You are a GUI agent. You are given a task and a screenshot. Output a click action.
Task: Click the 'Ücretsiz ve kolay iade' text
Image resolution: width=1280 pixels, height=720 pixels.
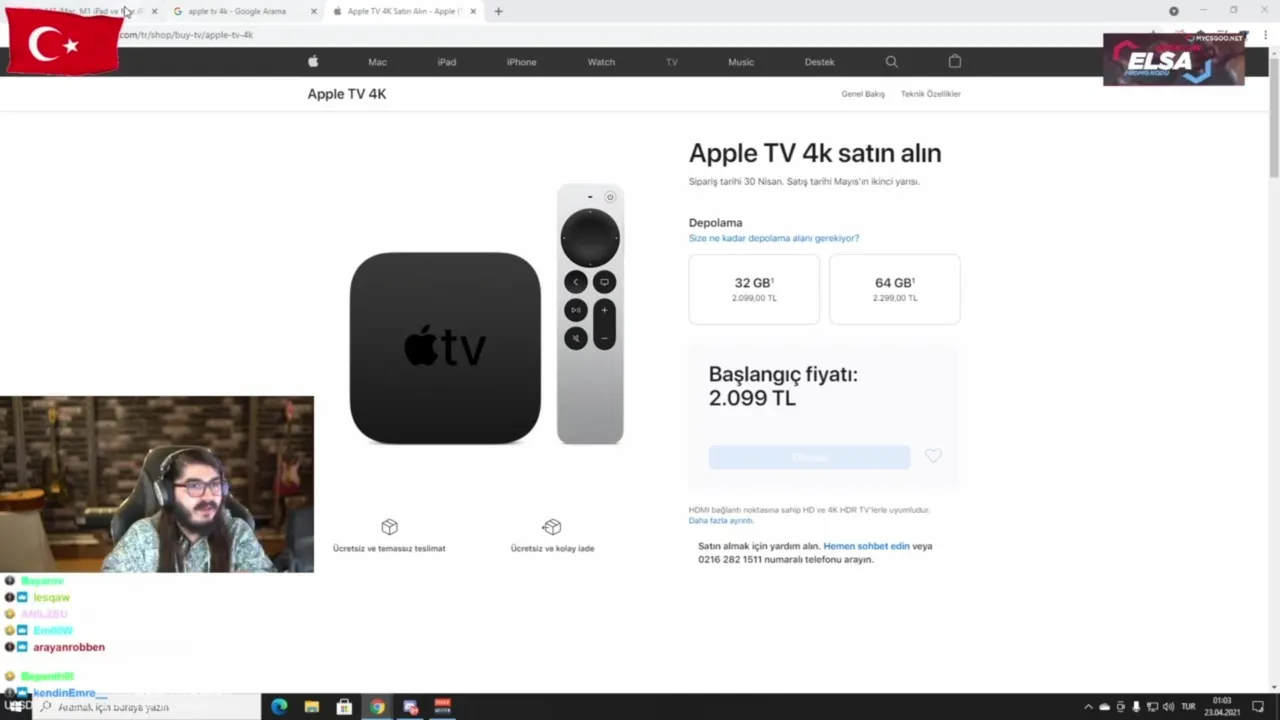point(552,548)
